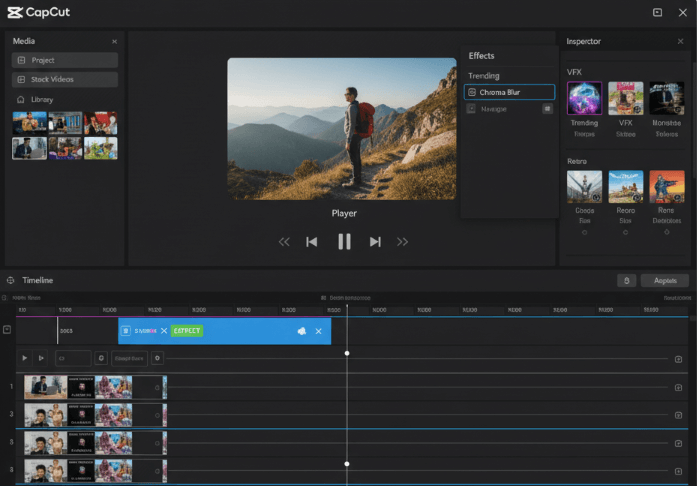Screen dimensions: 697x486
Task: Pause playback with the center pause button
Action: point(344,241)
